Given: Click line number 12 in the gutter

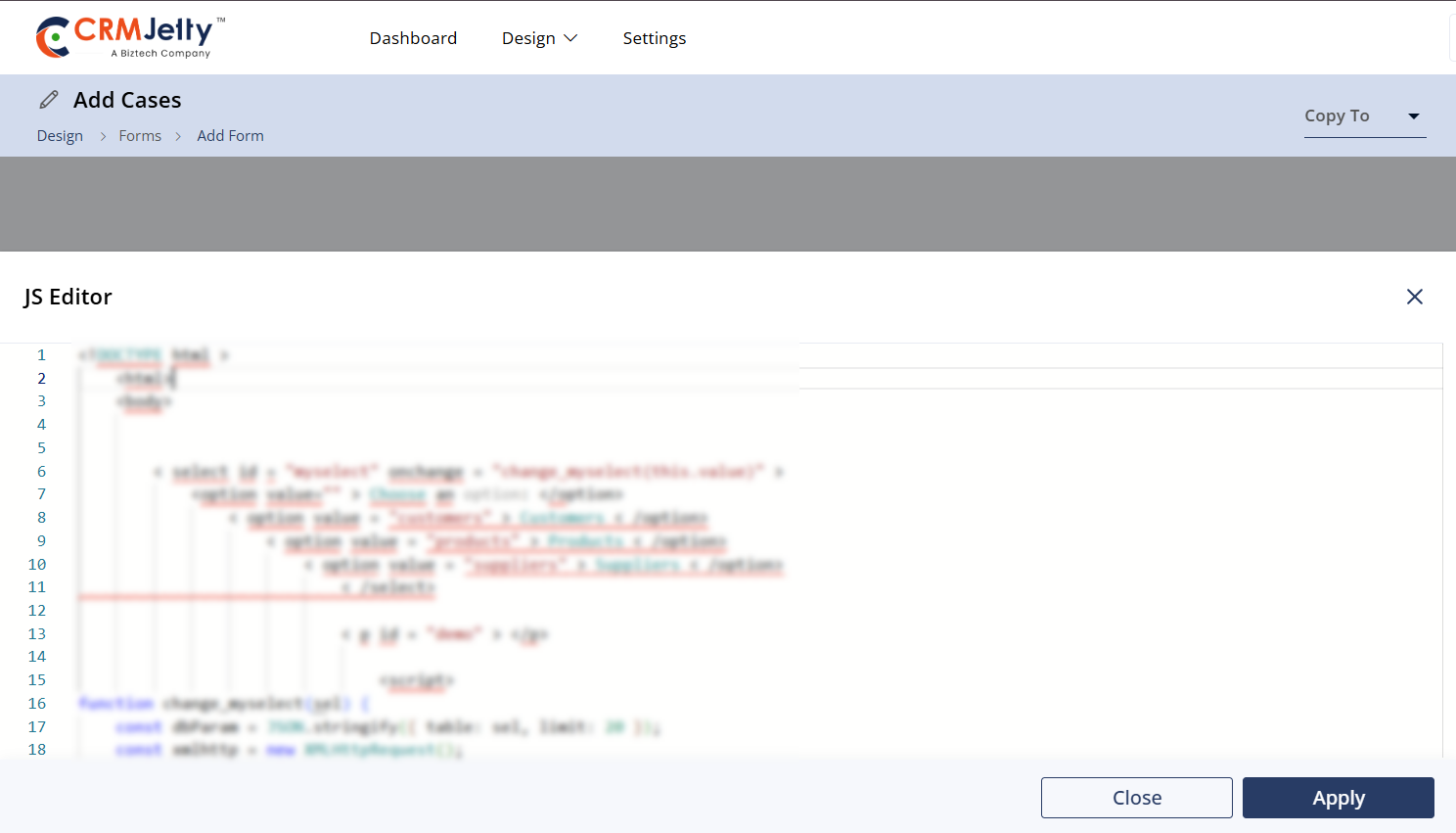Looking at the screenshot, I should [x=37, y=611].
